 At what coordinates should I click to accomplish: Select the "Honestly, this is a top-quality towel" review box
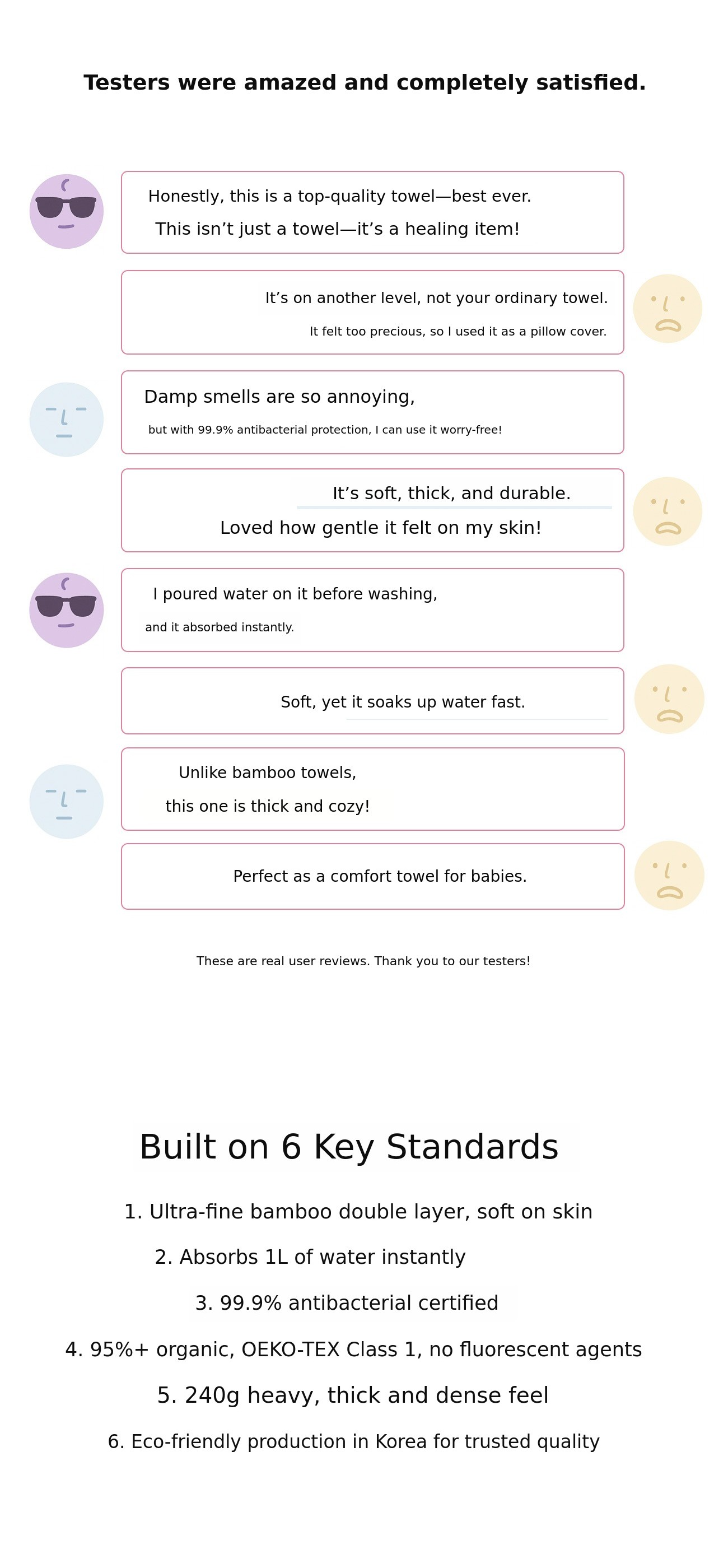pyautogui.click(x=372, y=212)
